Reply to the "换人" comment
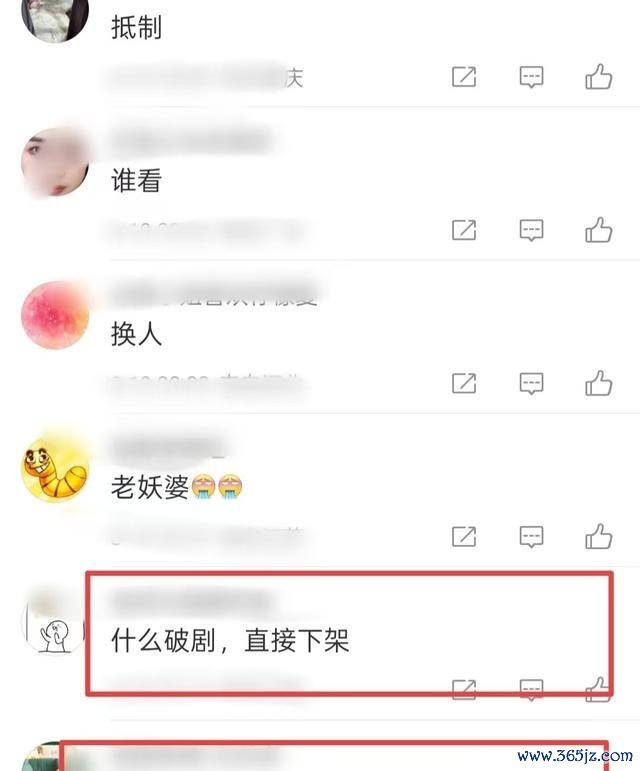Viewport: 640px width, 771px height. pos(531,384)
